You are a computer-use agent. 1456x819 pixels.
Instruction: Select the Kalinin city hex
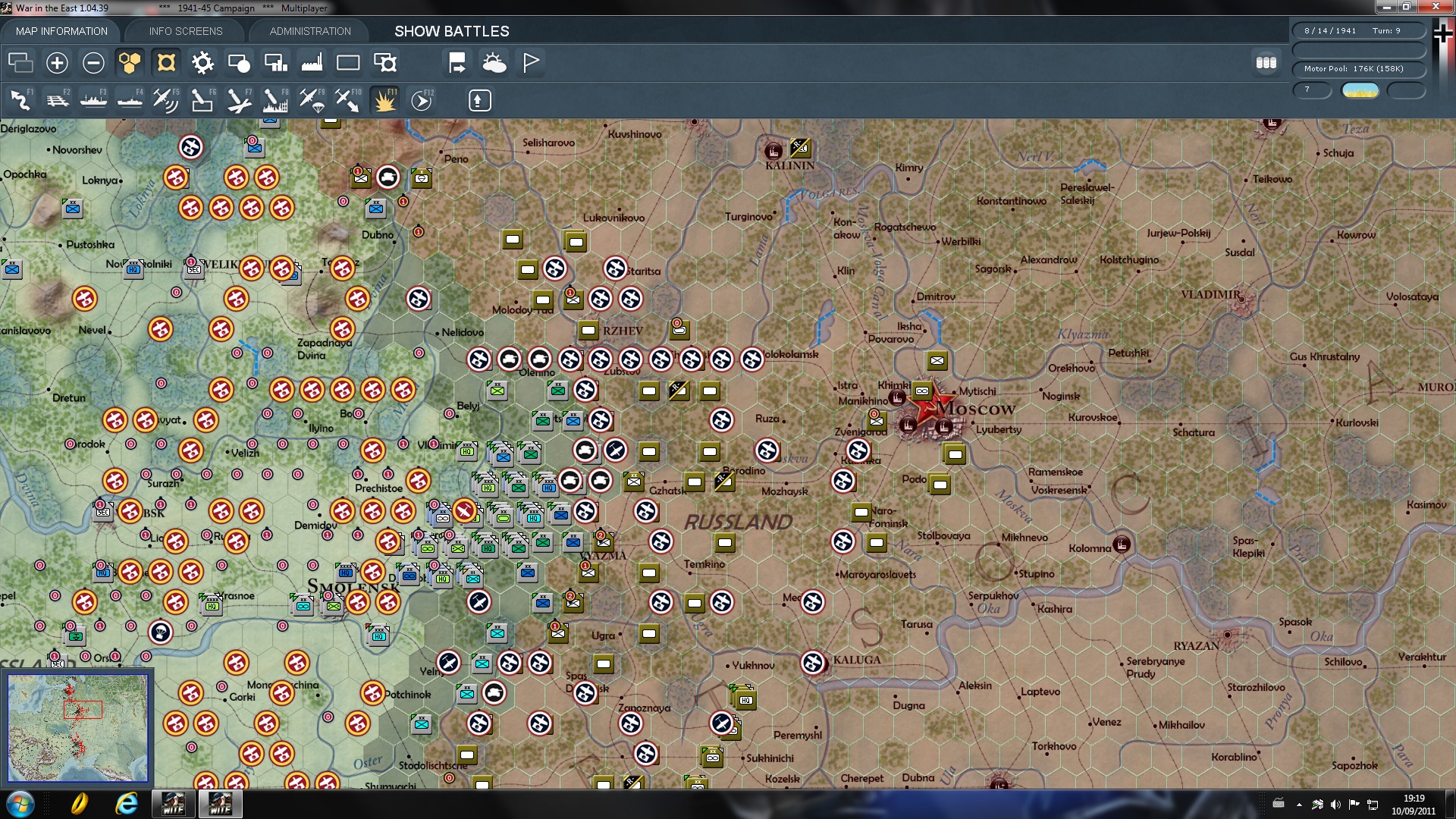tap(773, 150)
